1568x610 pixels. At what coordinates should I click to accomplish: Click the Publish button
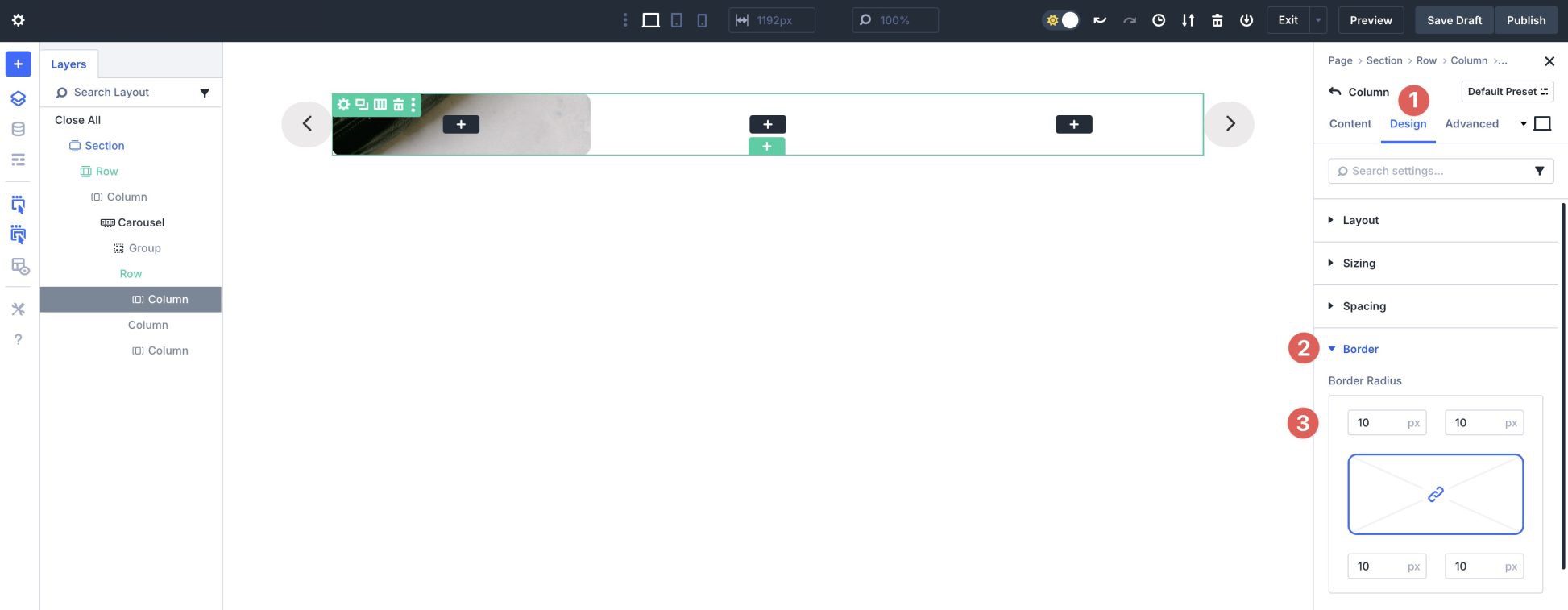coord(1526,20)
